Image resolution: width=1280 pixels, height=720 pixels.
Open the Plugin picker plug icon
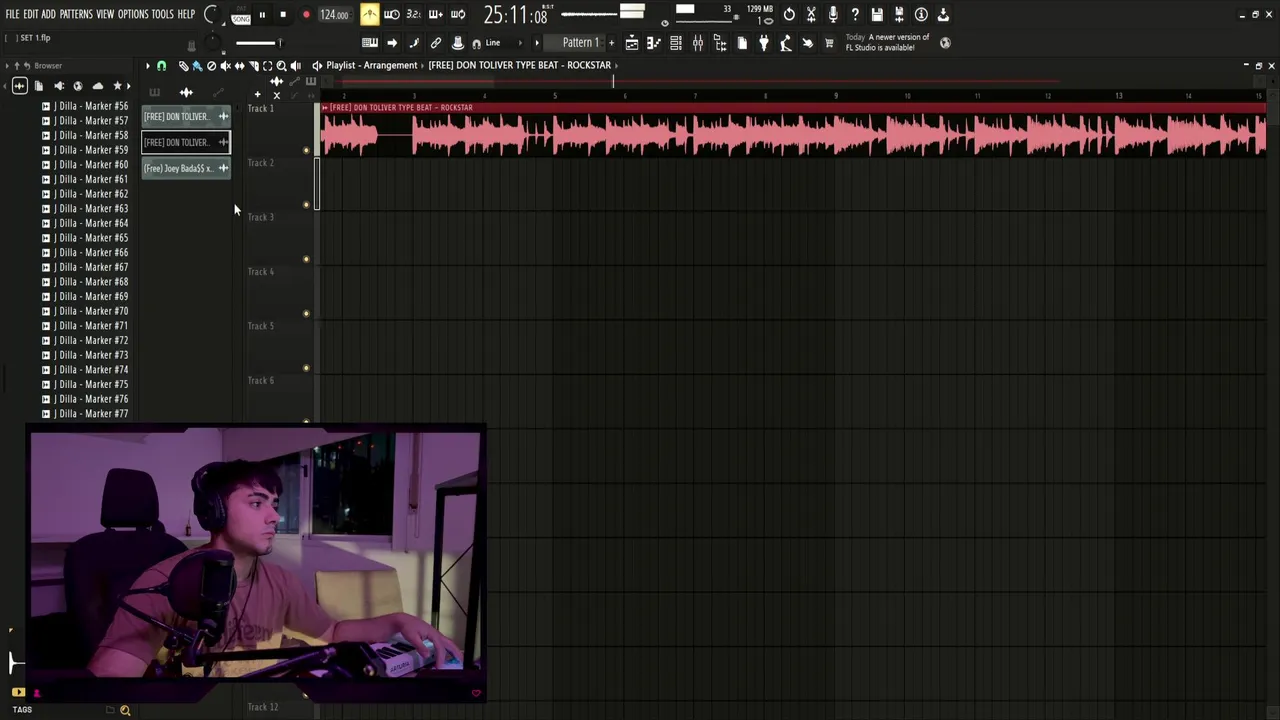pos(764,43)
